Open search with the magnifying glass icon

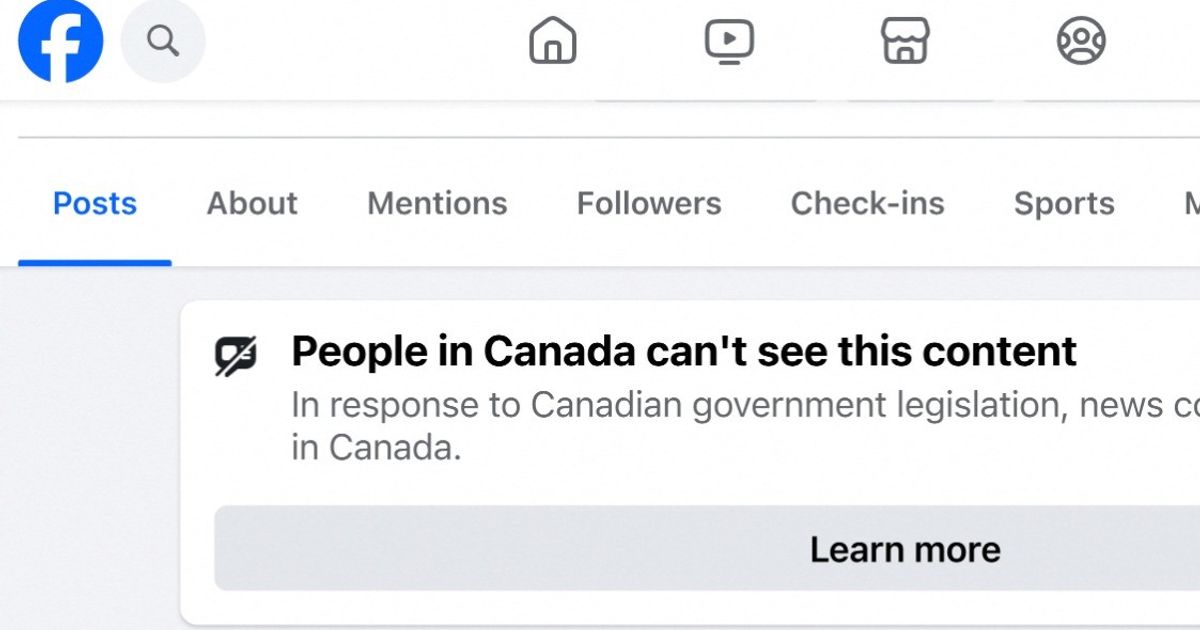pyautogui.click(x=163, y=41)
